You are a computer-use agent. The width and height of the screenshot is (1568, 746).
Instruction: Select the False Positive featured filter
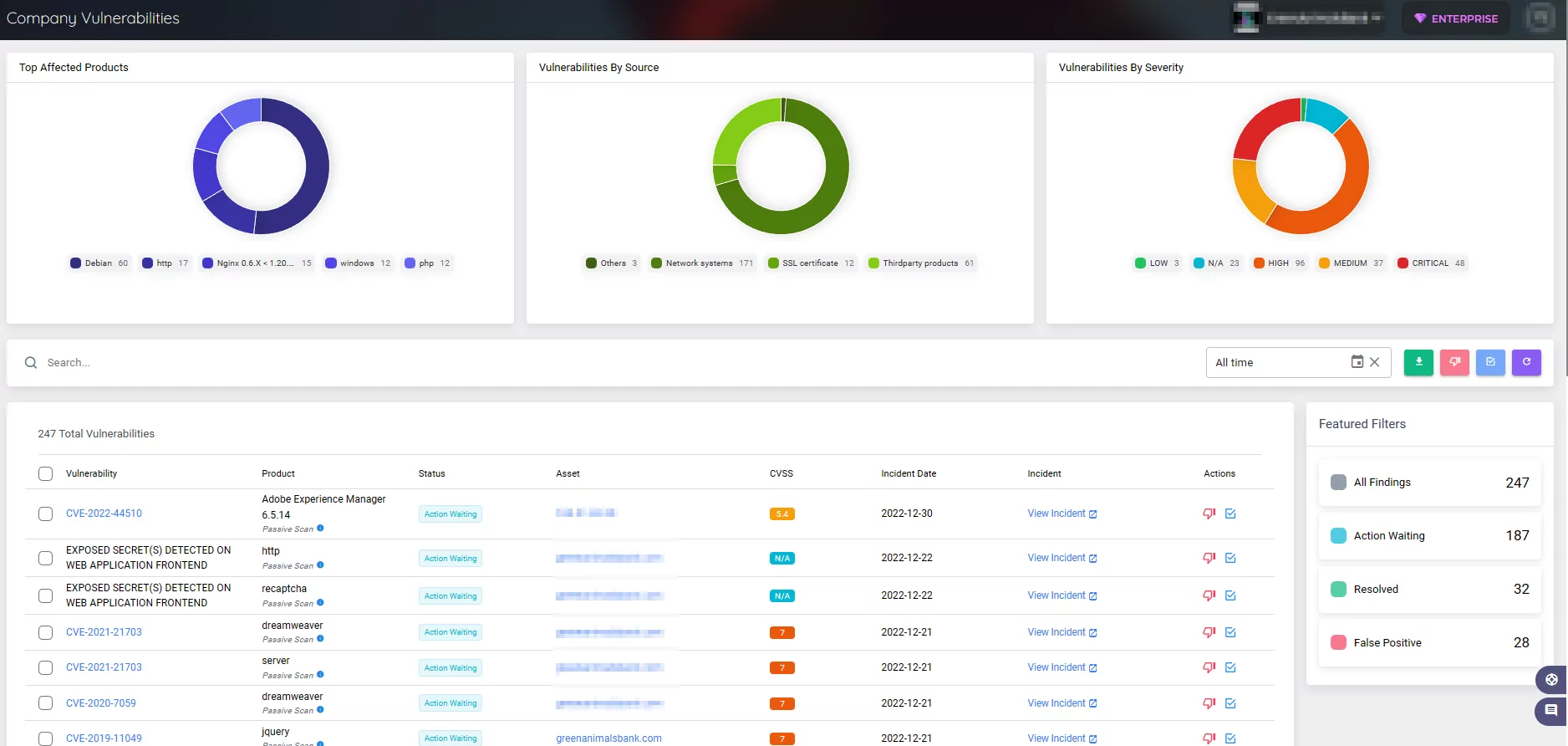tap(1429, 643)
